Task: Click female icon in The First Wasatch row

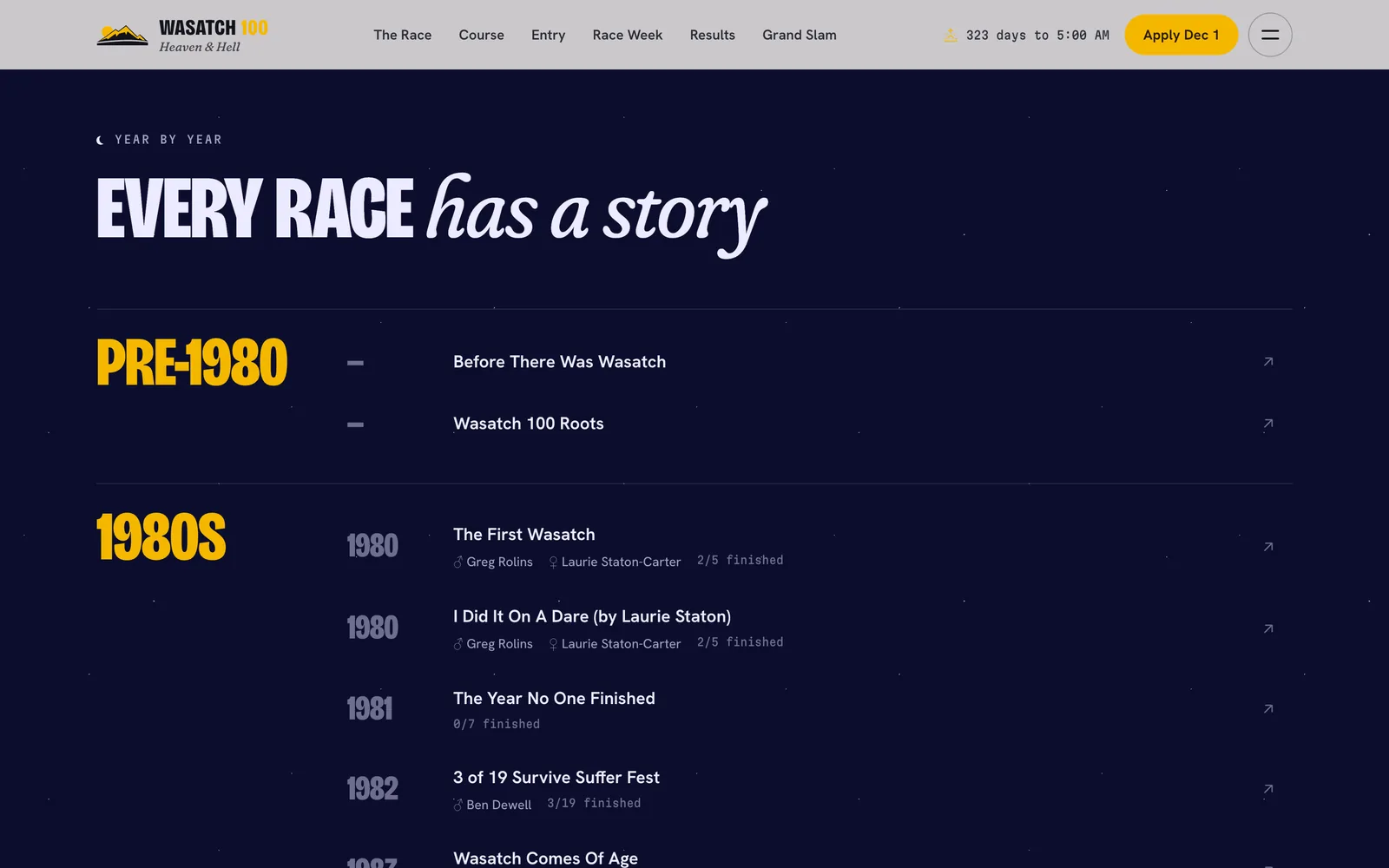Action: [x=553, y=562]
